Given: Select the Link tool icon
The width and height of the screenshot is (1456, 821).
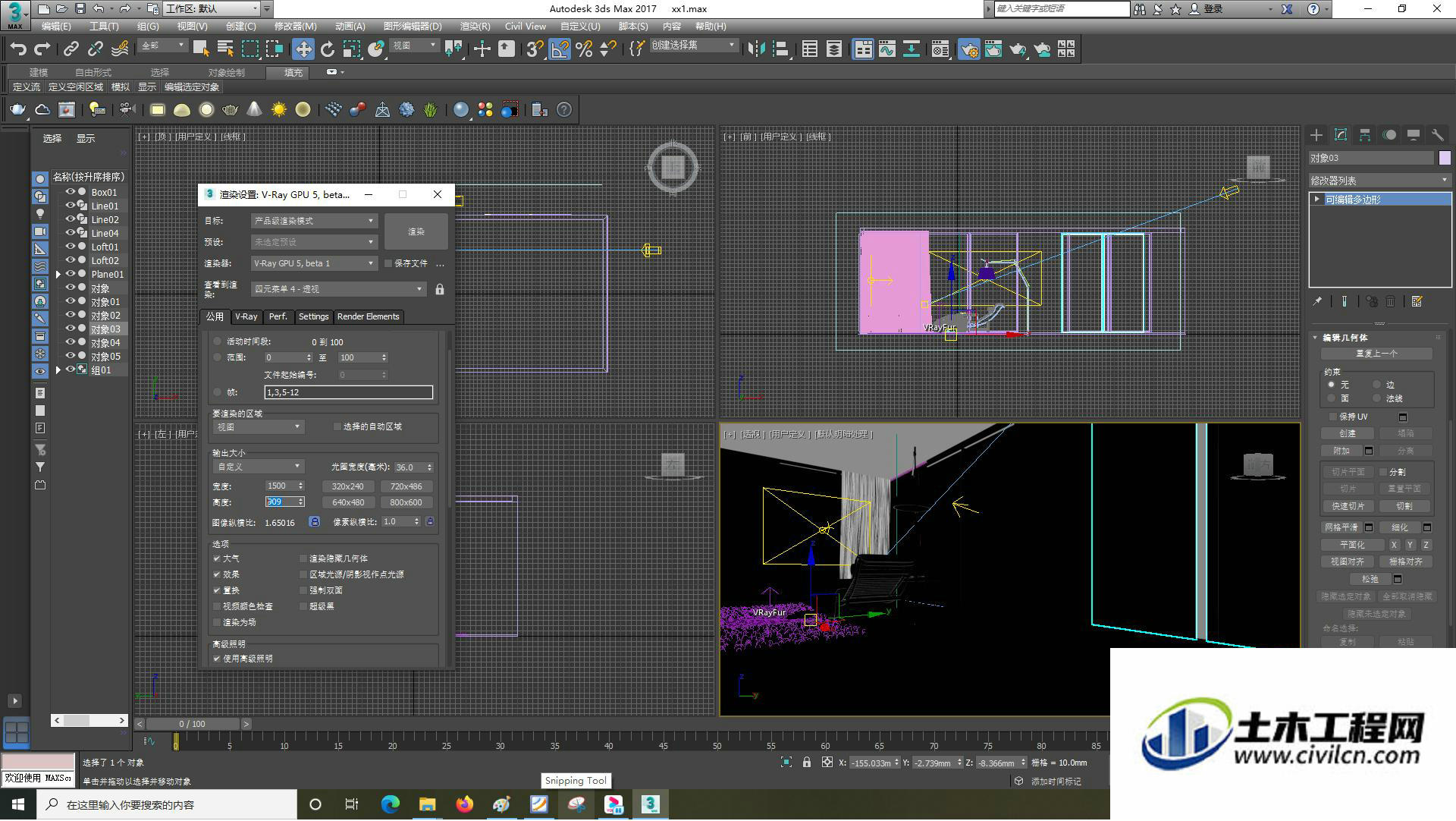Looking at the screenshot, I should pos(71,49).
